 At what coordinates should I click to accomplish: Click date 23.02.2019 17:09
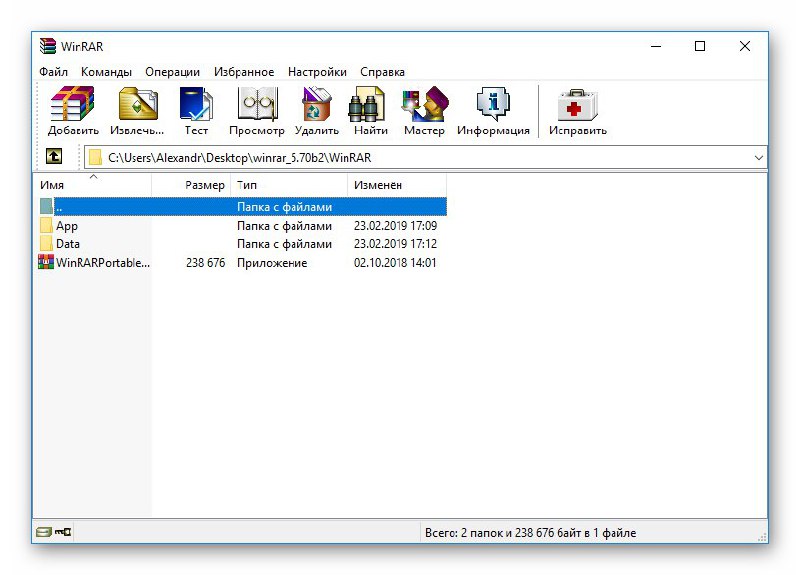pos(395,226)
